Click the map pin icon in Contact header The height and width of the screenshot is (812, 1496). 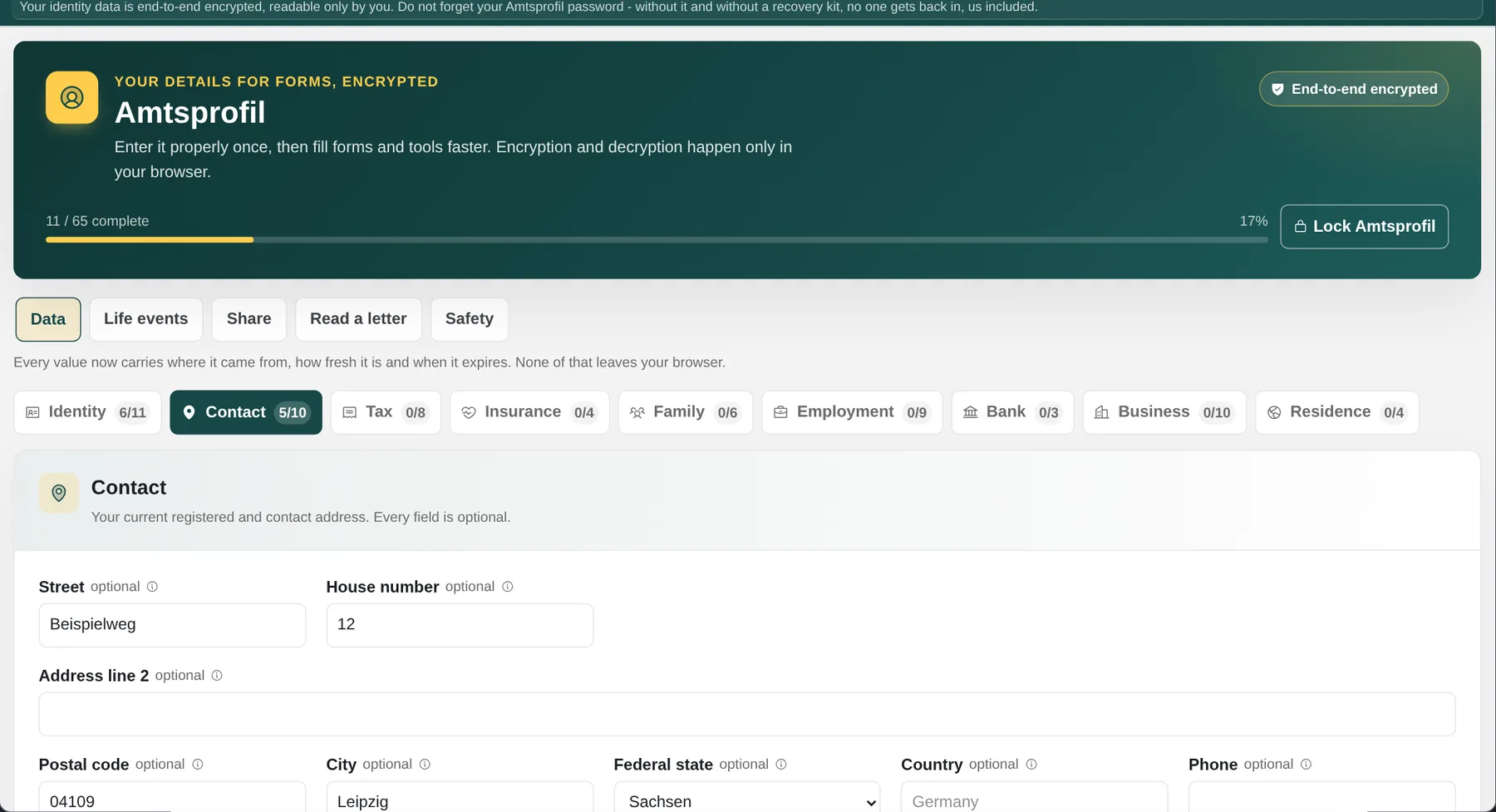pyautogui.click(x=59, y=494)
